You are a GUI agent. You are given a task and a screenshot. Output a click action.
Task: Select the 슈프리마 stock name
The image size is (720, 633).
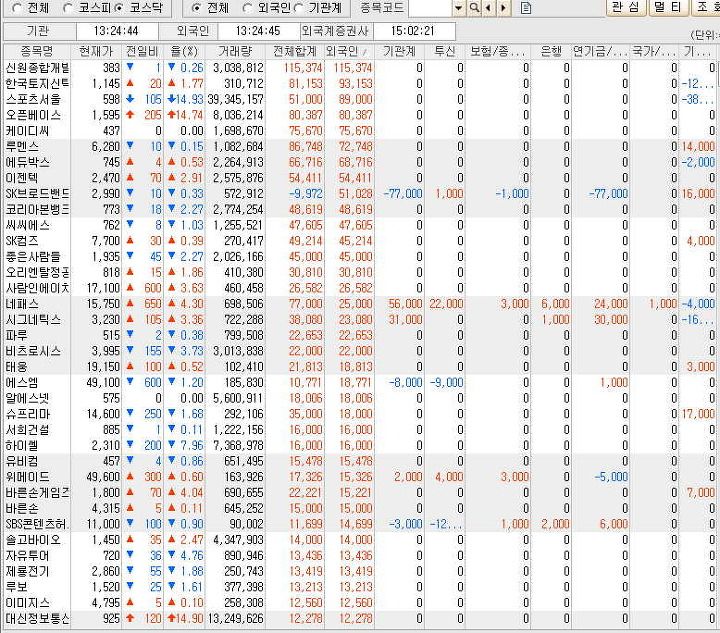click(27, 414)
